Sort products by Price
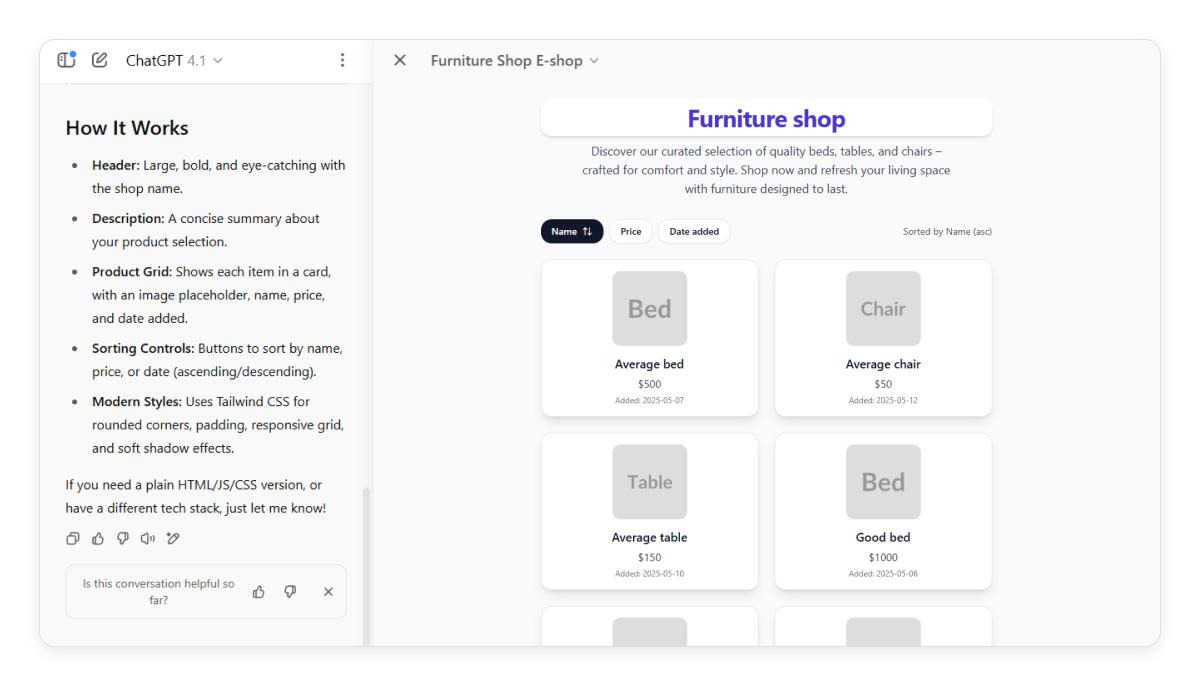 click(x=631, y=231)
